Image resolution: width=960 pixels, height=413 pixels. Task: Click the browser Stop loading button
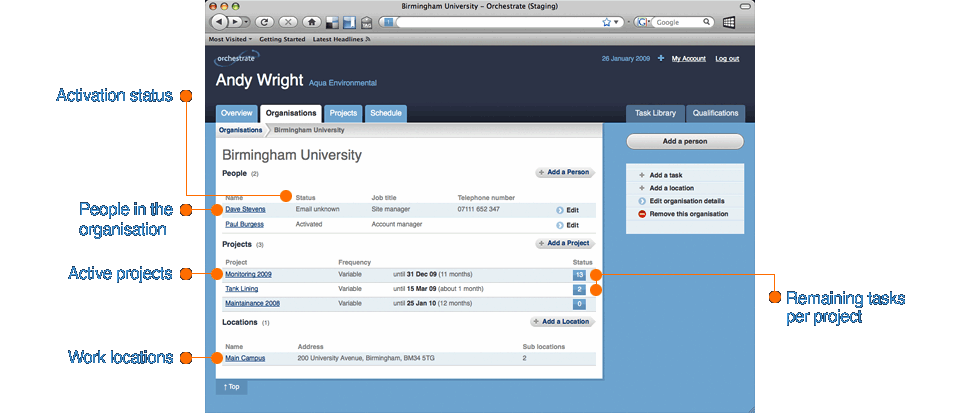click(288, 21)
